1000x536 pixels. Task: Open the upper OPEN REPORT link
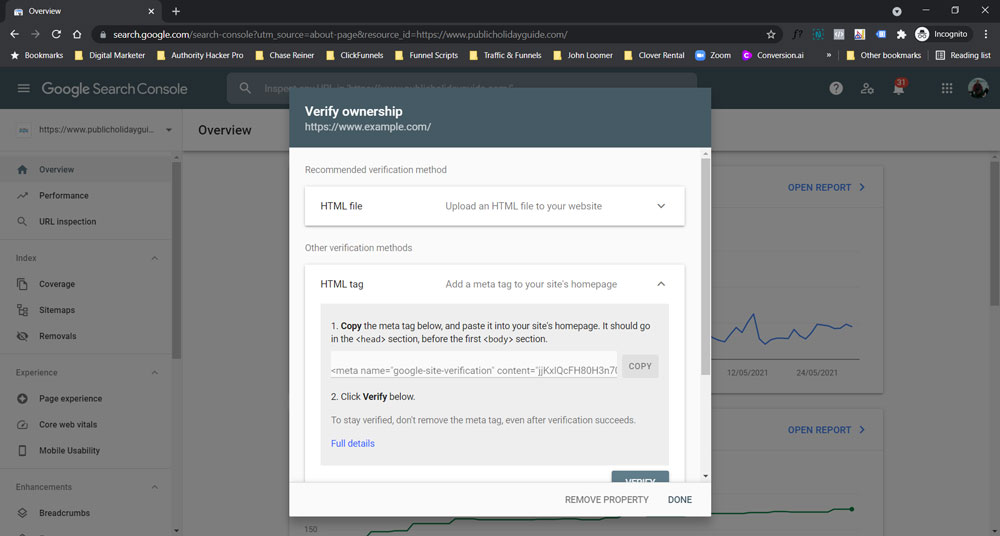coord(827,188)
